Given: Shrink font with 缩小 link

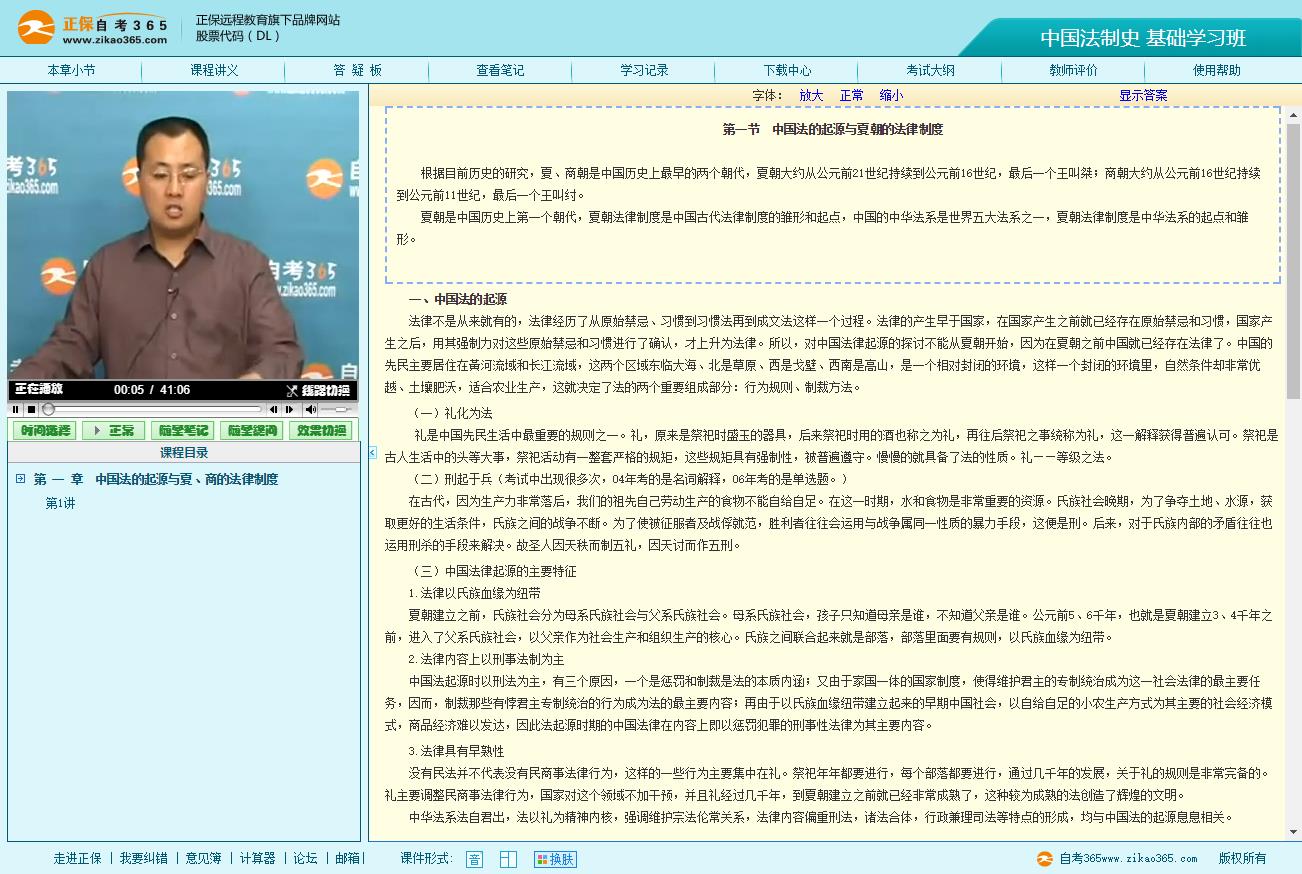Looking at the screenshot, I should [891, 96].
